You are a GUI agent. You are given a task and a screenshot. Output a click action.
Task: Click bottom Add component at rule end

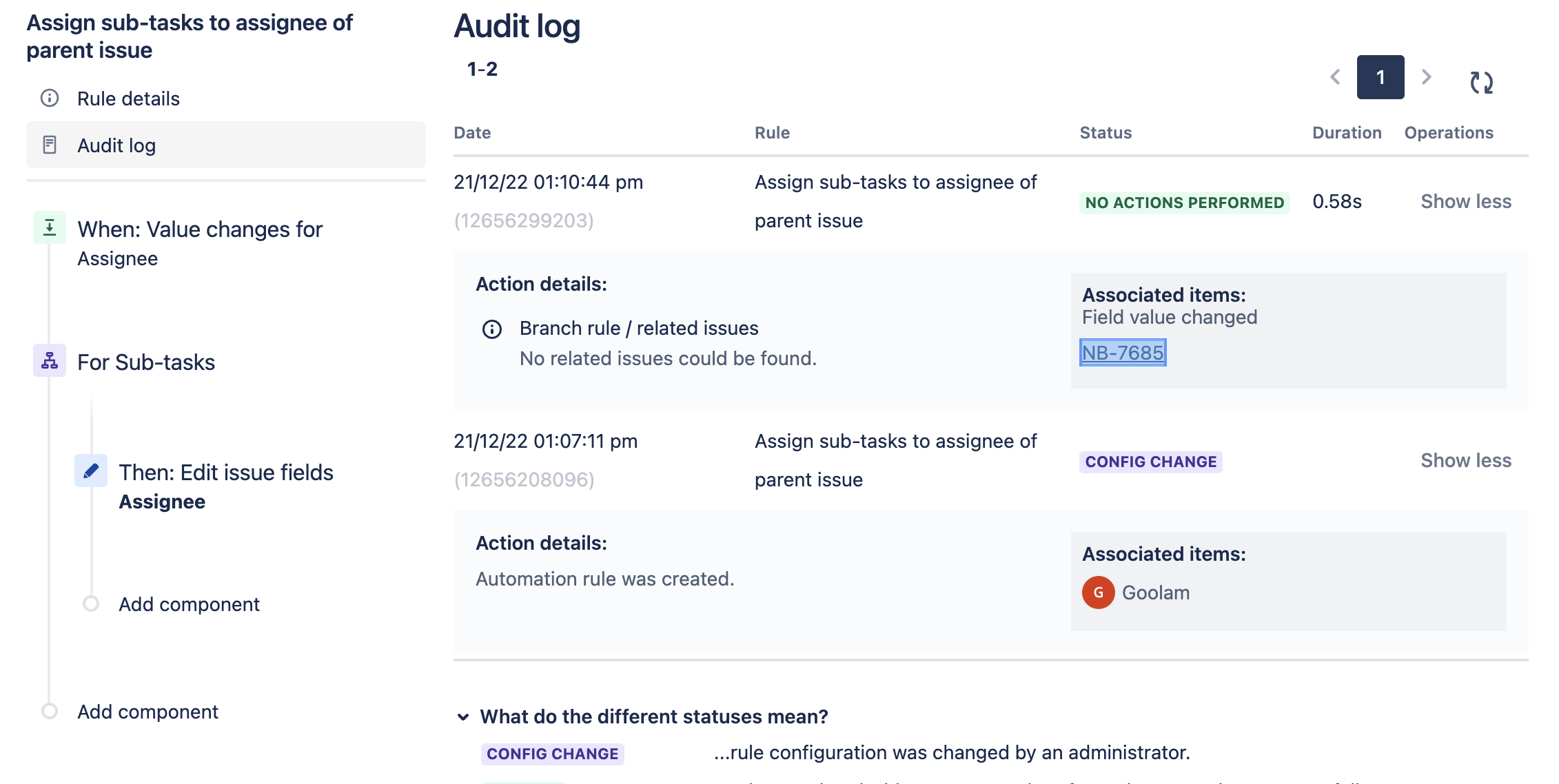click(x=147, y=712)
